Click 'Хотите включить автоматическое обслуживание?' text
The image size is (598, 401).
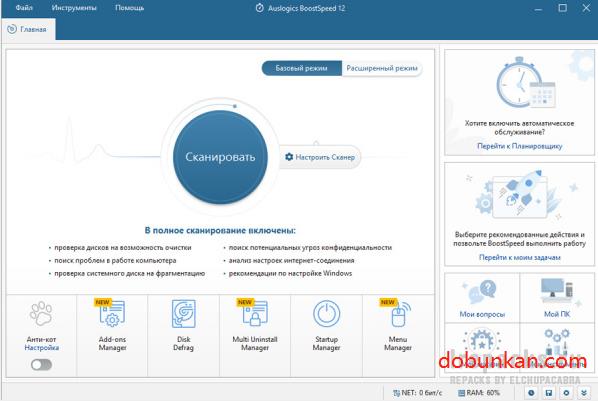click(x=519, y=128)
